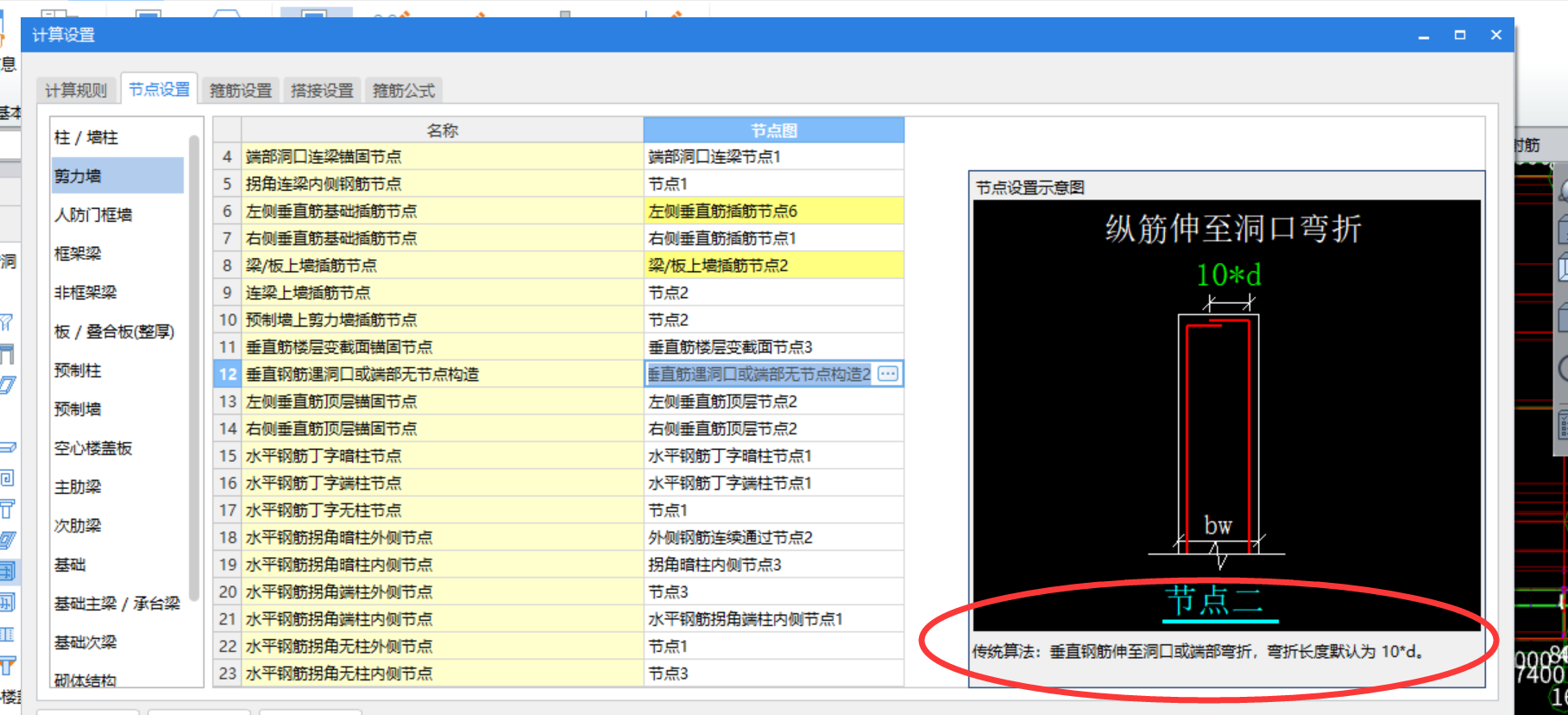Click the 右侧垂直筋插筋节点1 value cell
This screenshot has width=1568, height=715.
click(773, 238)
